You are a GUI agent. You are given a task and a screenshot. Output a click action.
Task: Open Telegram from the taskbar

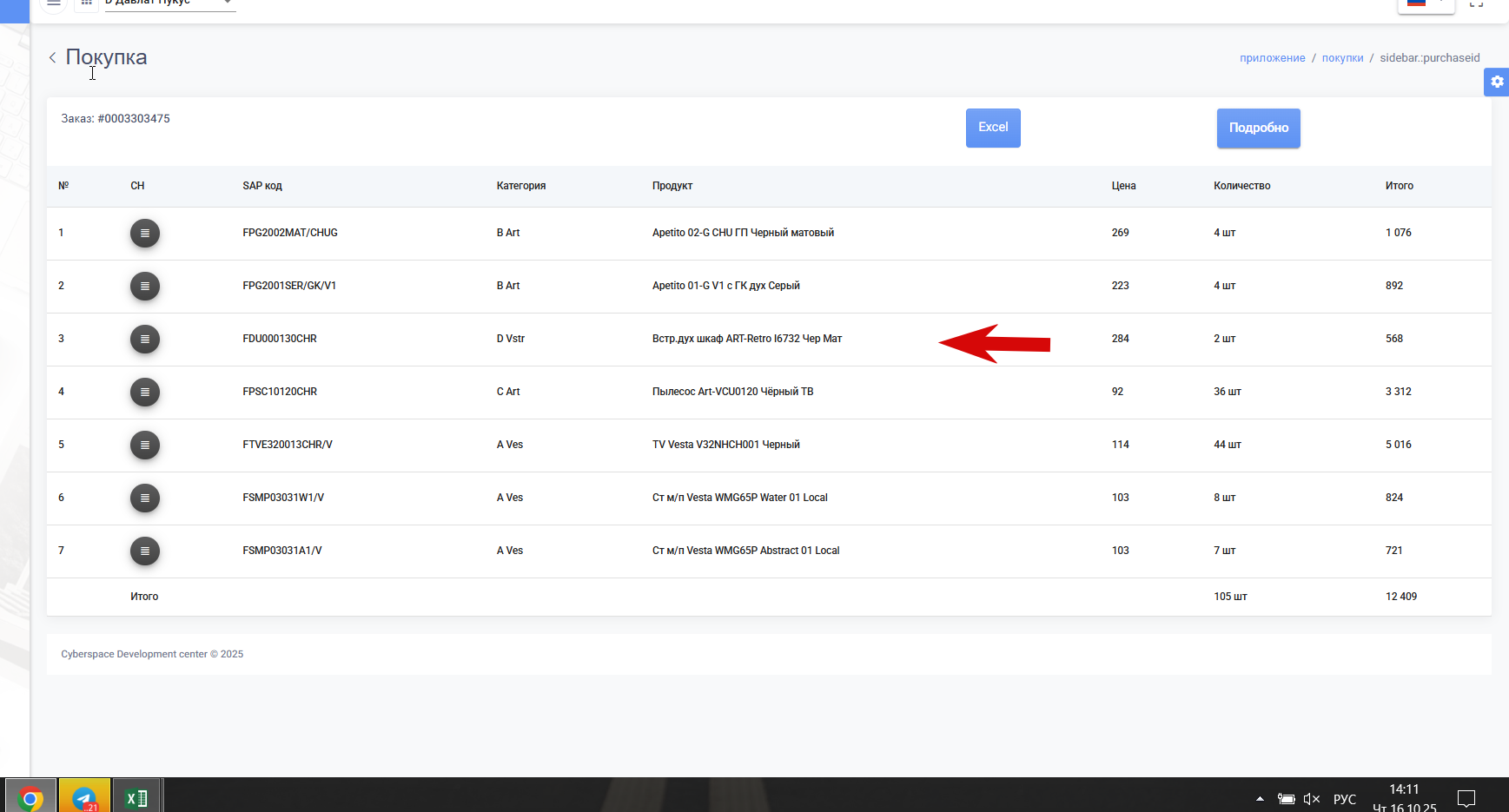click(x=84, y=796)
